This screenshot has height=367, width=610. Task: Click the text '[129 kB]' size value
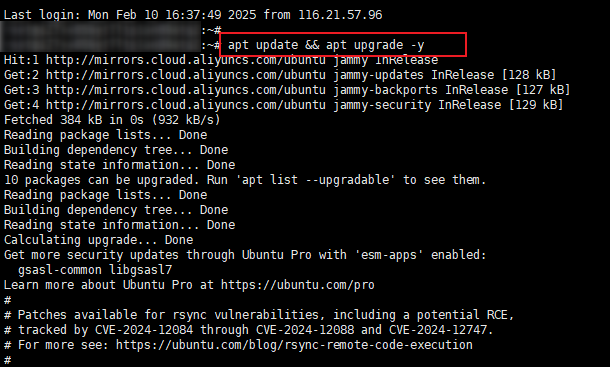pyautogui.click(x=536, y=105)
